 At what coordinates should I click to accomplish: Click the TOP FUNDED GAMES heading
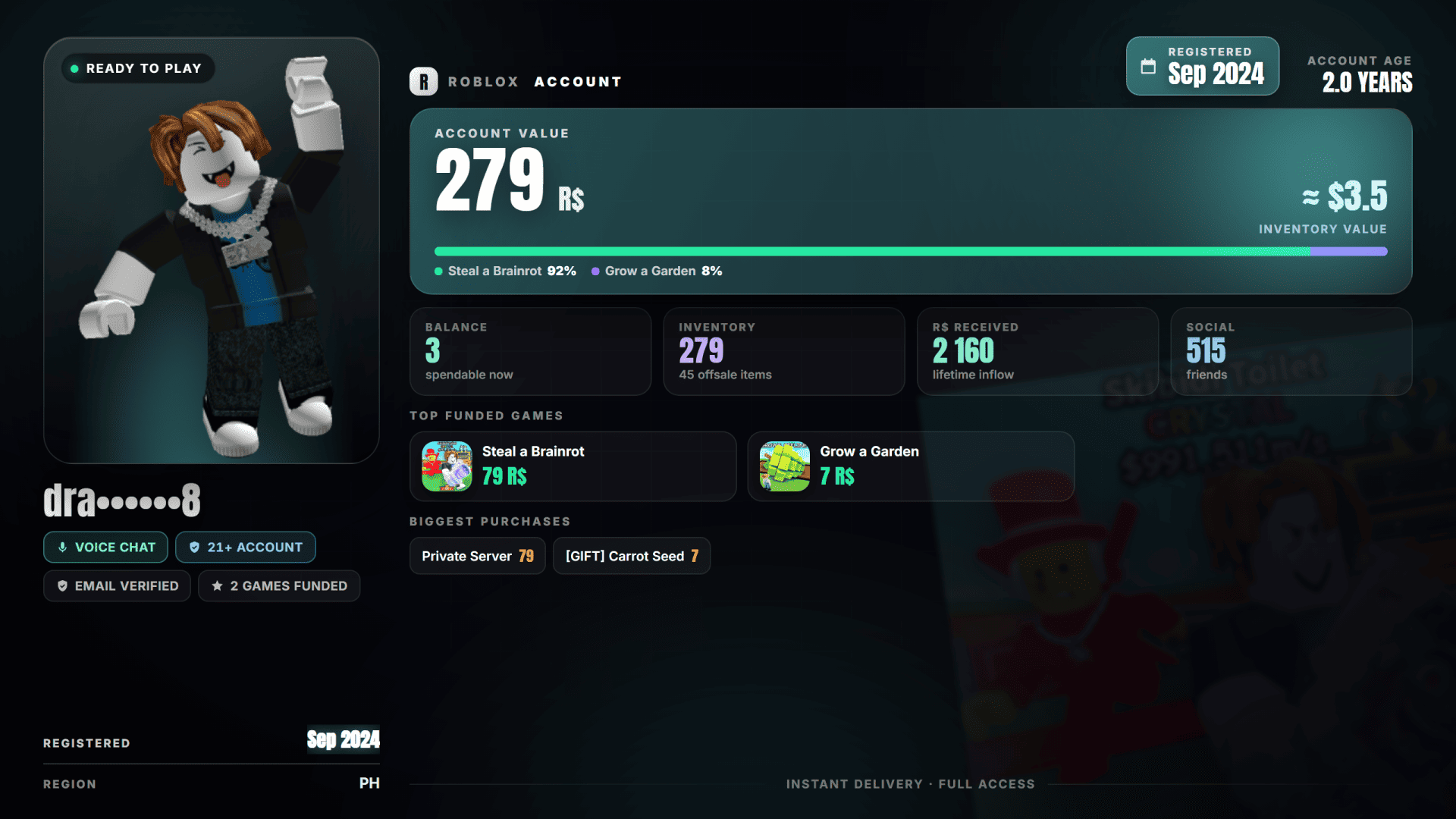click(486, 416)
